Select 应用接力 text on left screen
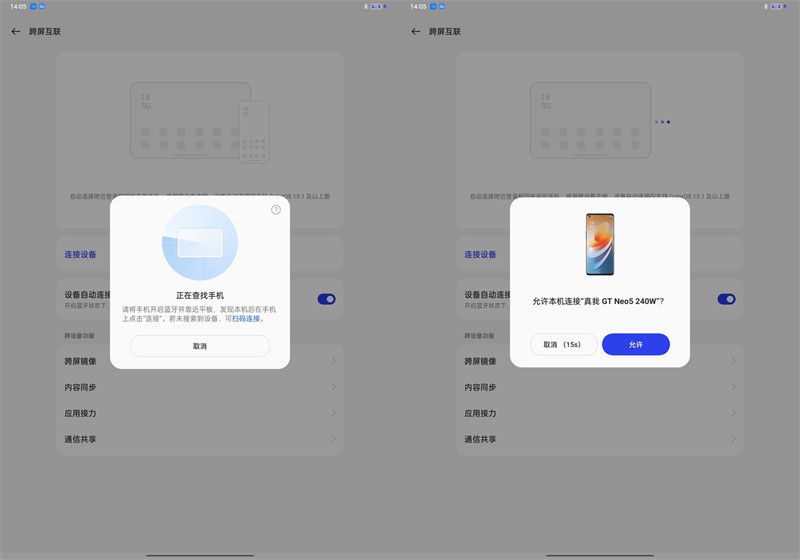 point(80,413)
